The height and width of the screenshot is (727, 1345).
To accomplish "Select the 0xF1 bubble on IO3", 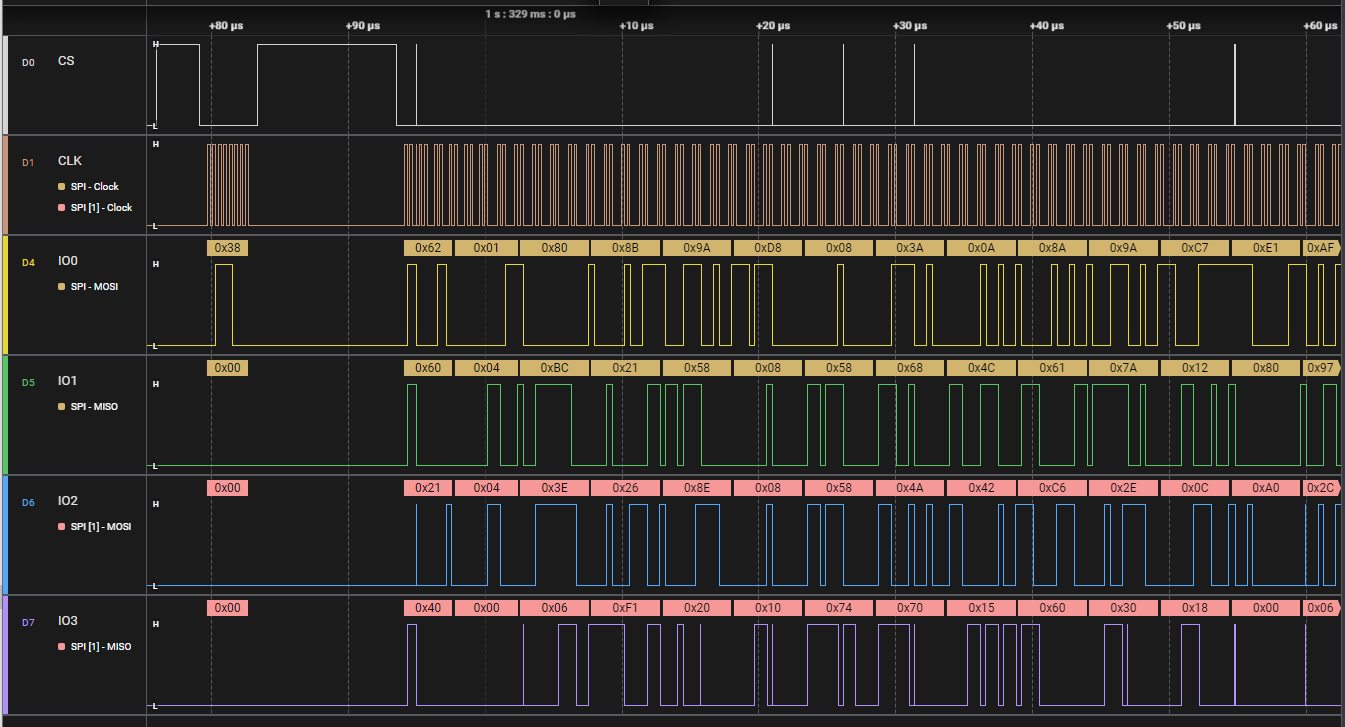I will (x=625, y=608).
